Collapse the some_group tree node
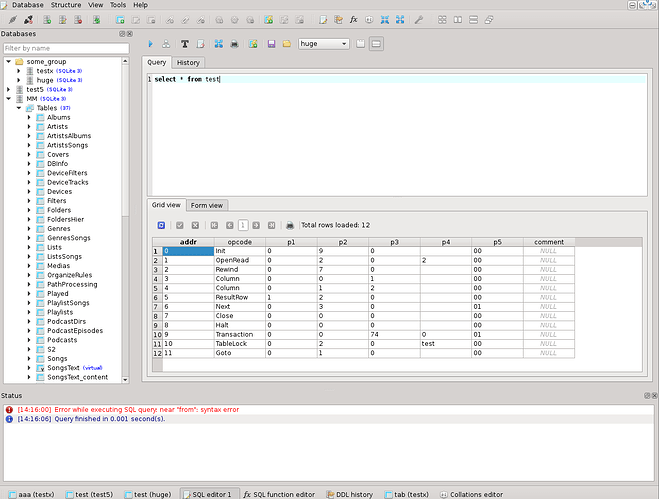The image size is (659, 499). pos(8,61)
